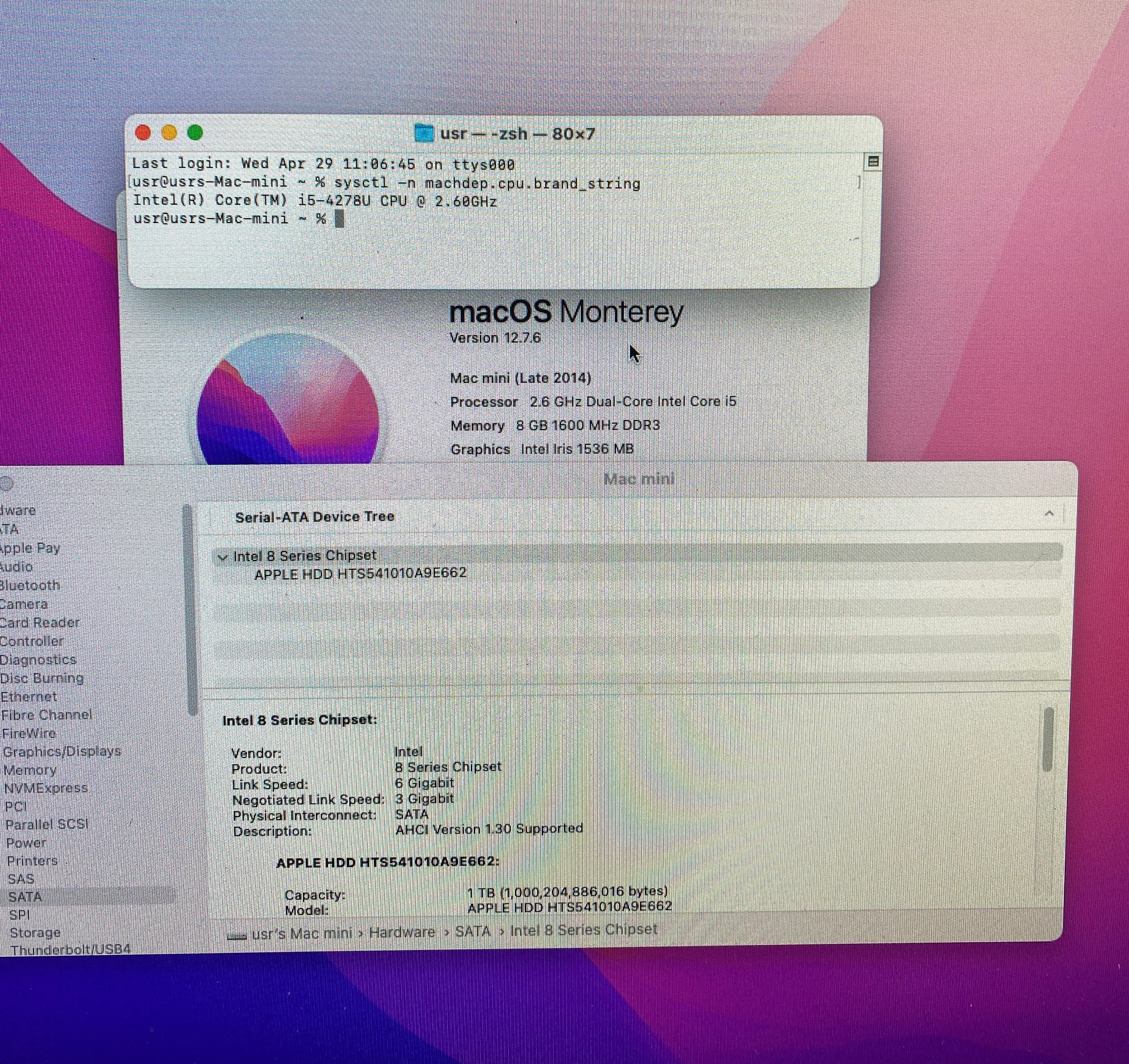Select Memory in the System Information sidebar
Viewport: 1129px width, 1064px height.
(30, 770)
